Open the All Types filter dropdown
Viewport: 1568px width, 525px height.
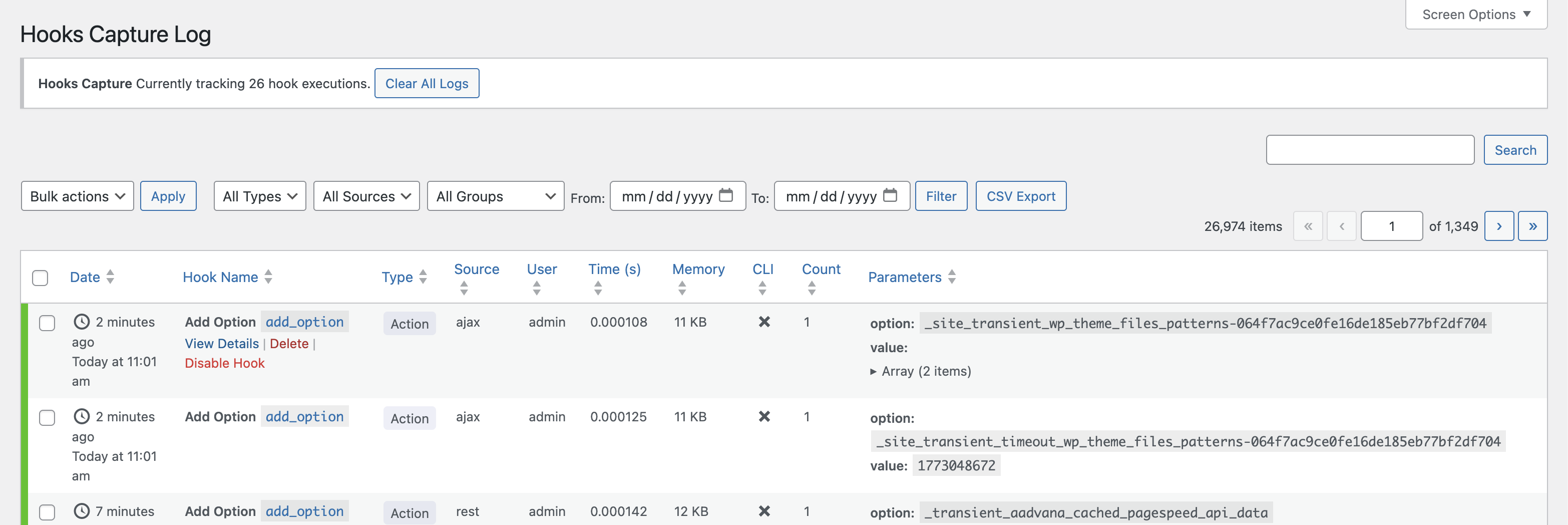[x=259, y=196]
